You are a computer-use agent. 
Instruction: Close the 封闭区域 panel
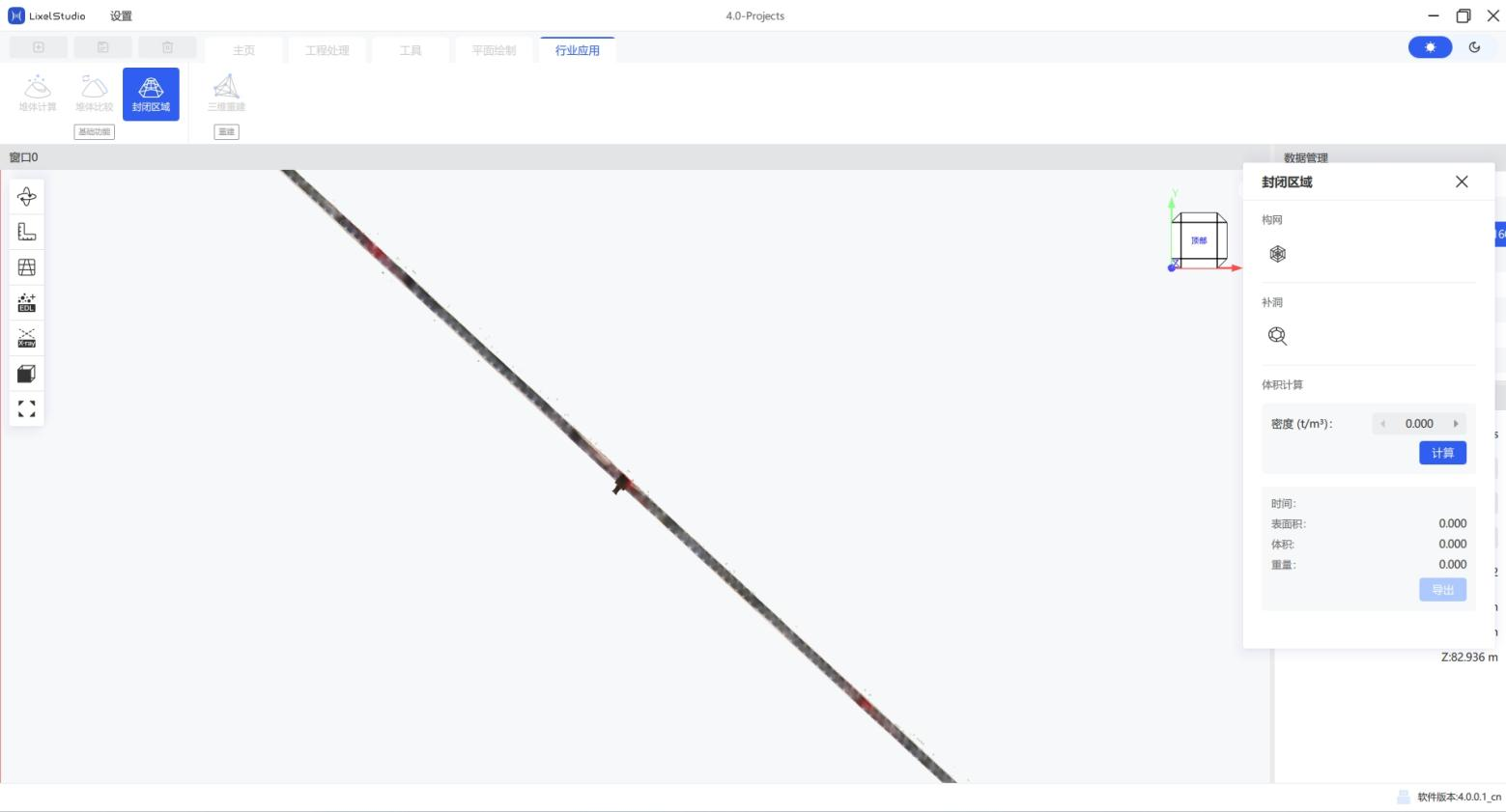(1462, 182)
